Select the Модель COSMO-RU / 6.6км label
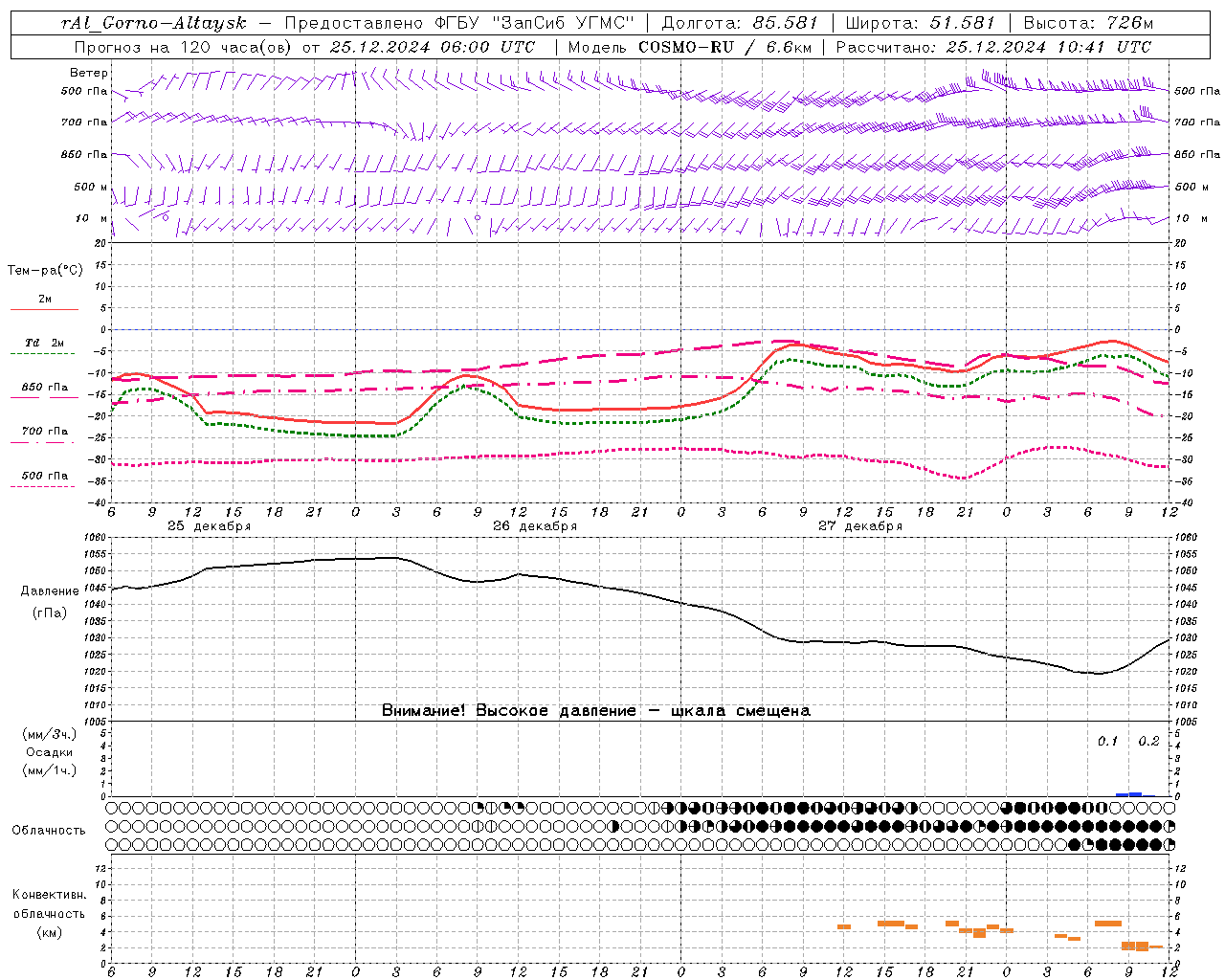Screen dimensions: 1225x980 (x=688, y=47)
